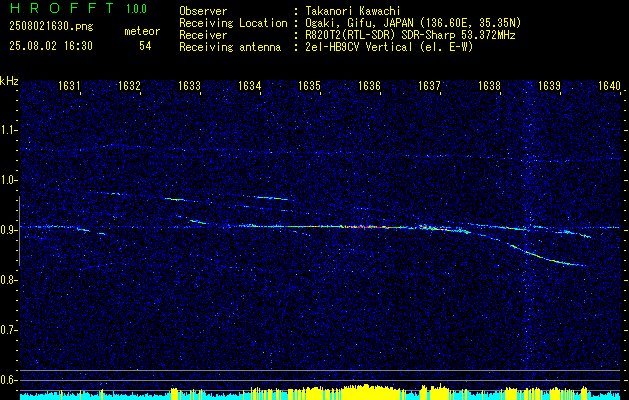This screenshot has width=629, height=400.
Task: Select the file name 2508021630.png
Action: pos(51,27)
